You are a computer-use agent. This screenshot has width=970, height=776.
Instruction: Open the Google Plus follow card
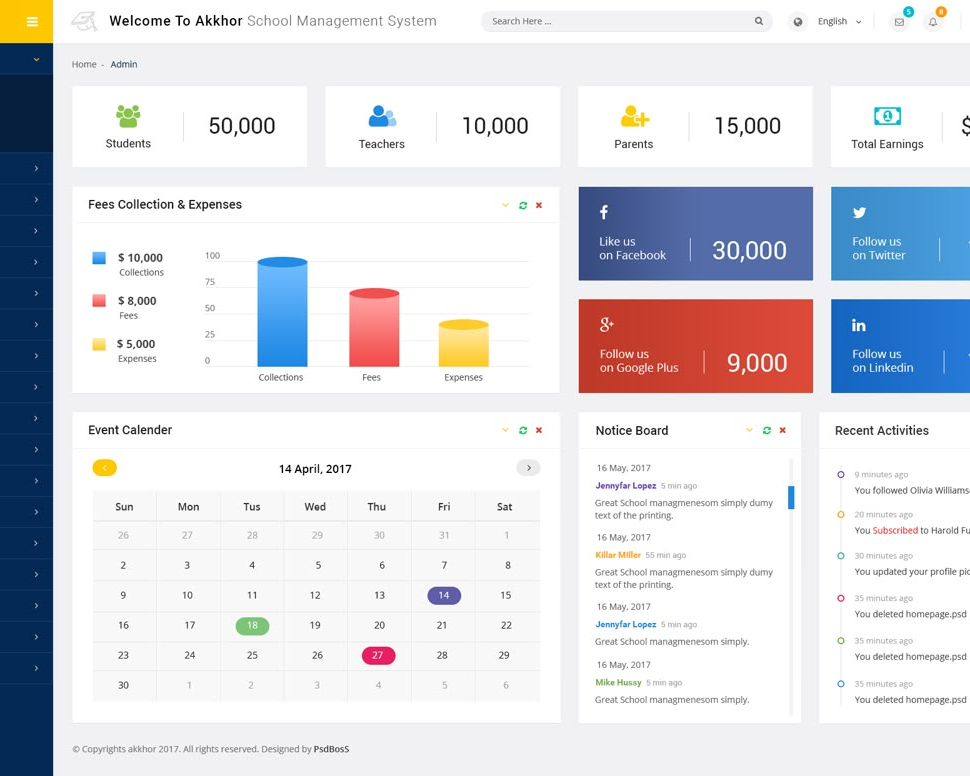click(695, 346)
